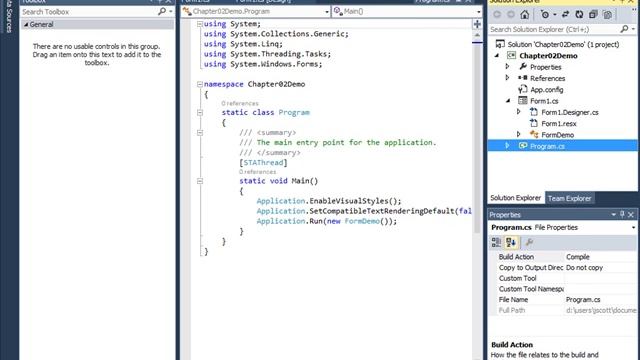Expand the FormDemo node

point(519,134)
